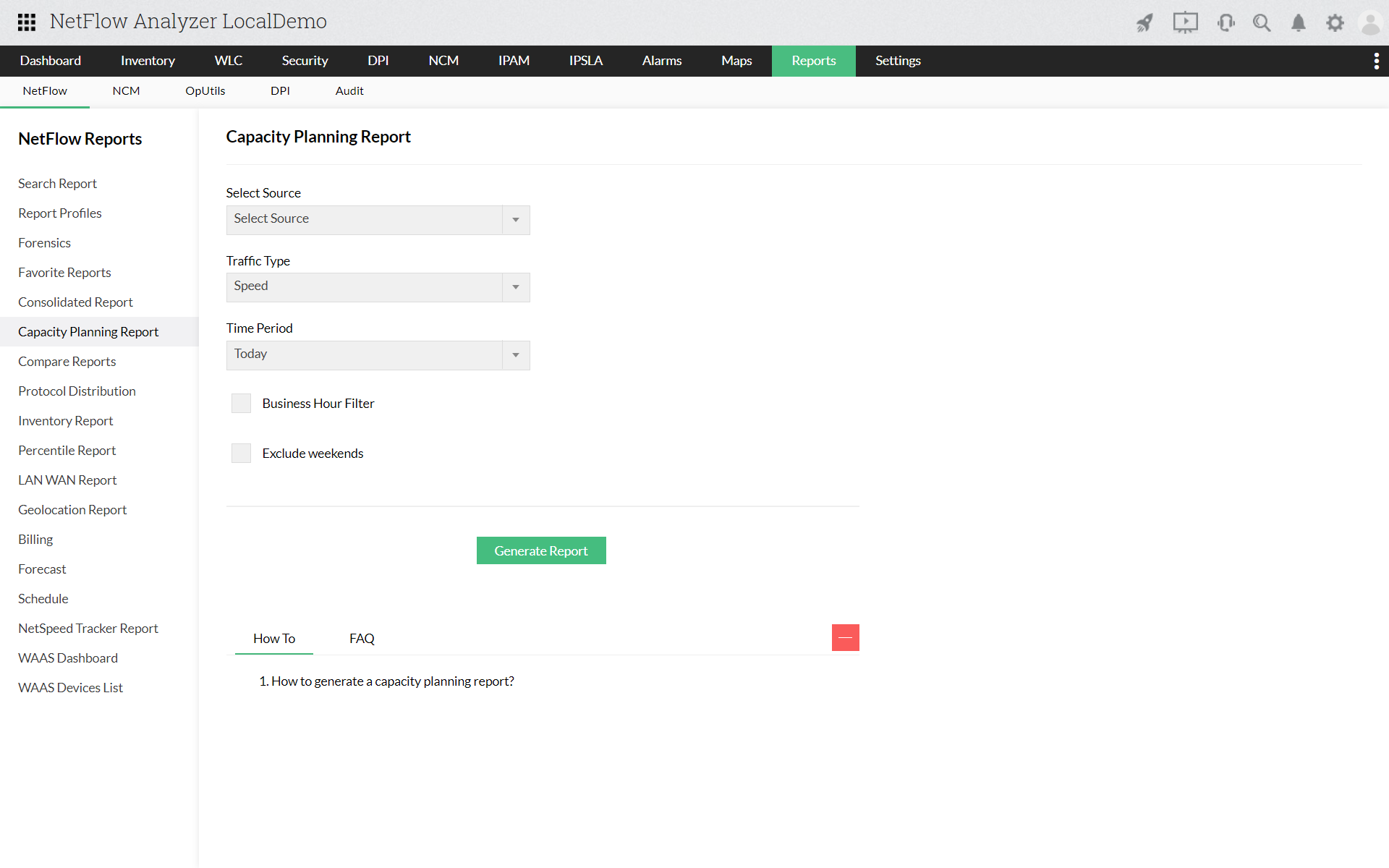Enable the Business Hour Filter checkbox
1389x868 pixels.
(241, 403)
